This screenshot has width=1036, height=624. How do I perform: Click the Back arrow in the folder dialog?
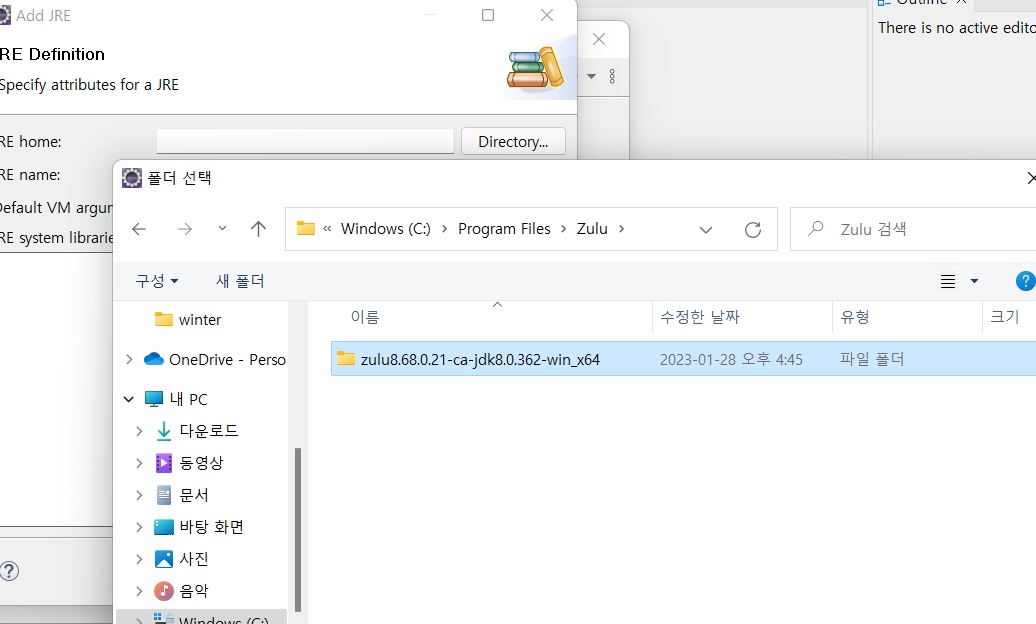(139, 229)
